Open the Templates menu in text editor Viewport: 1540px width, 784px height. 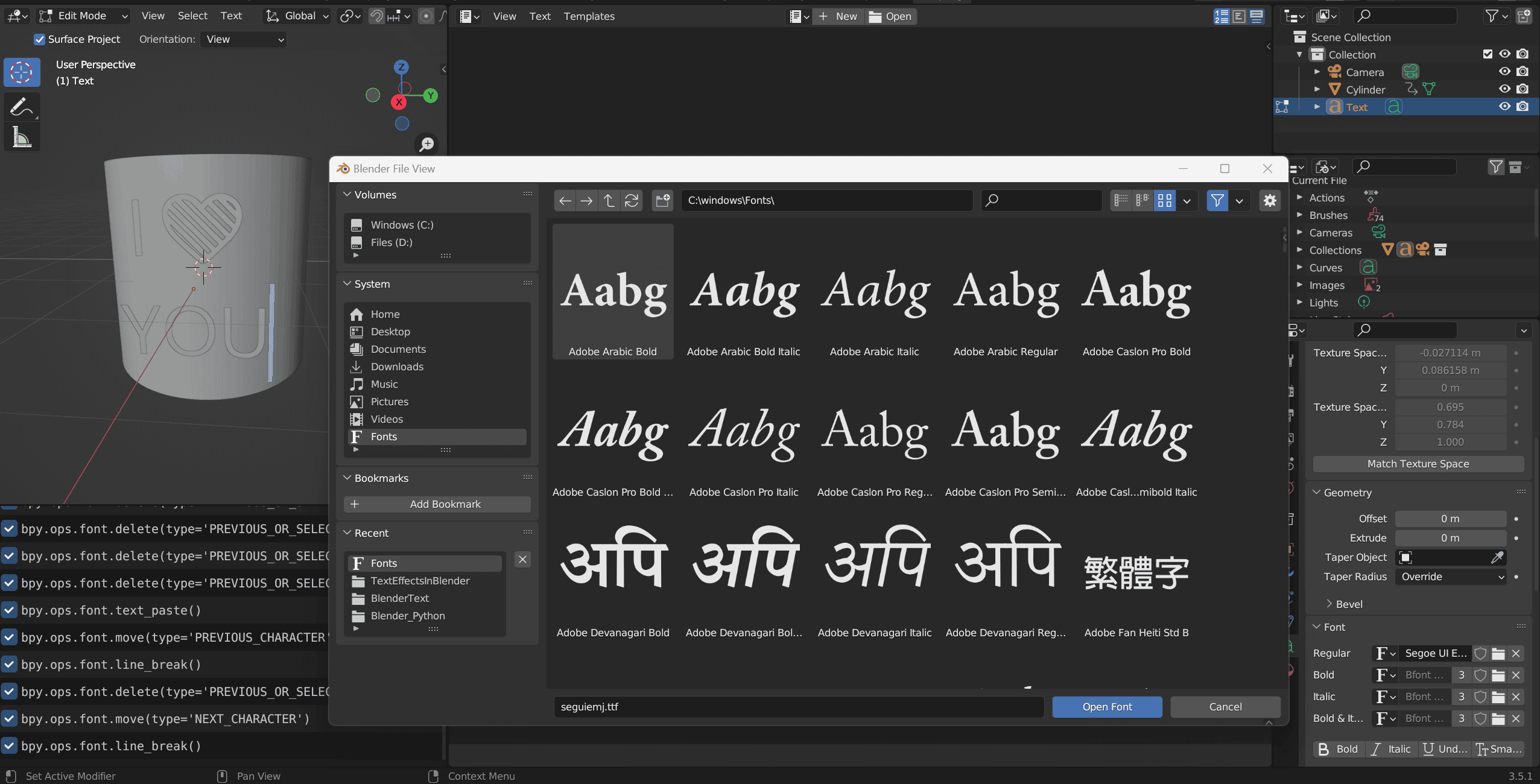(x=589, y=16)
